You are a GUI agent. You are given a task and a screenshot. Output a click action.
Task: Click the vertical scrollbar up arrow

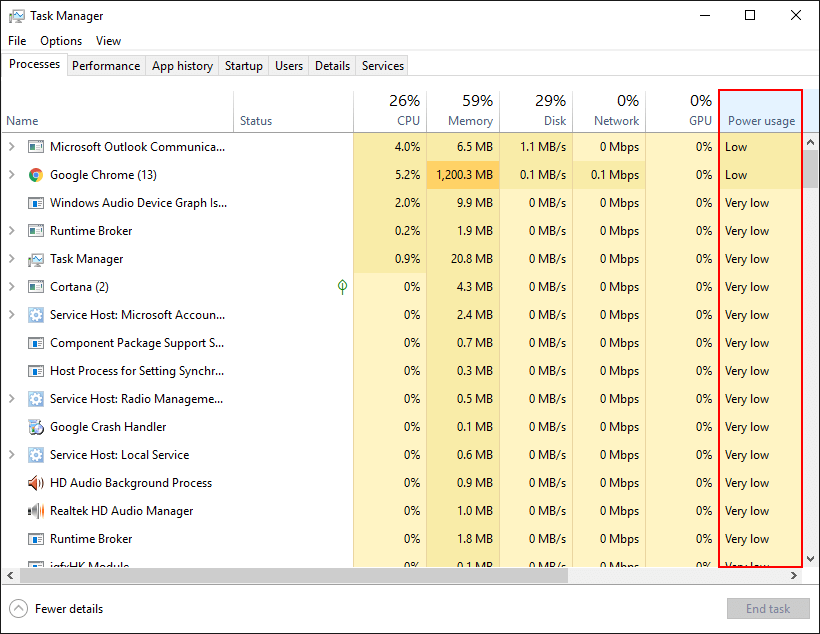click(811, 142)
